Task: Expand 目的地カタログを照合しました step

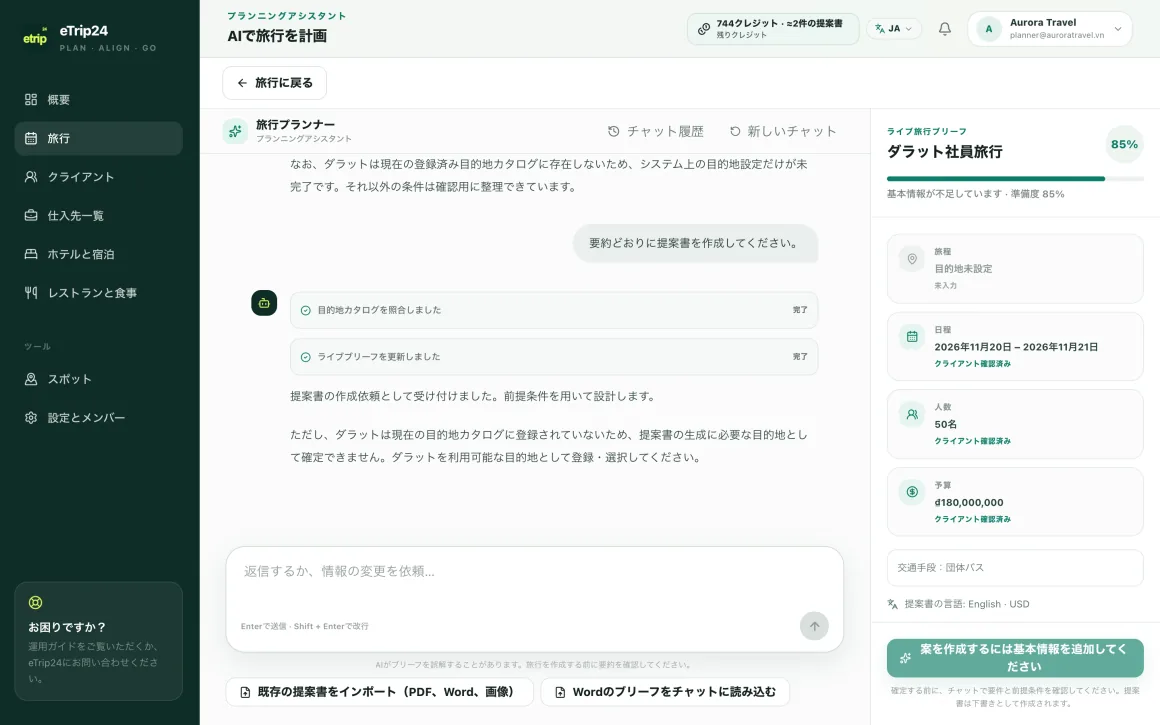Action: coord(554,310)
